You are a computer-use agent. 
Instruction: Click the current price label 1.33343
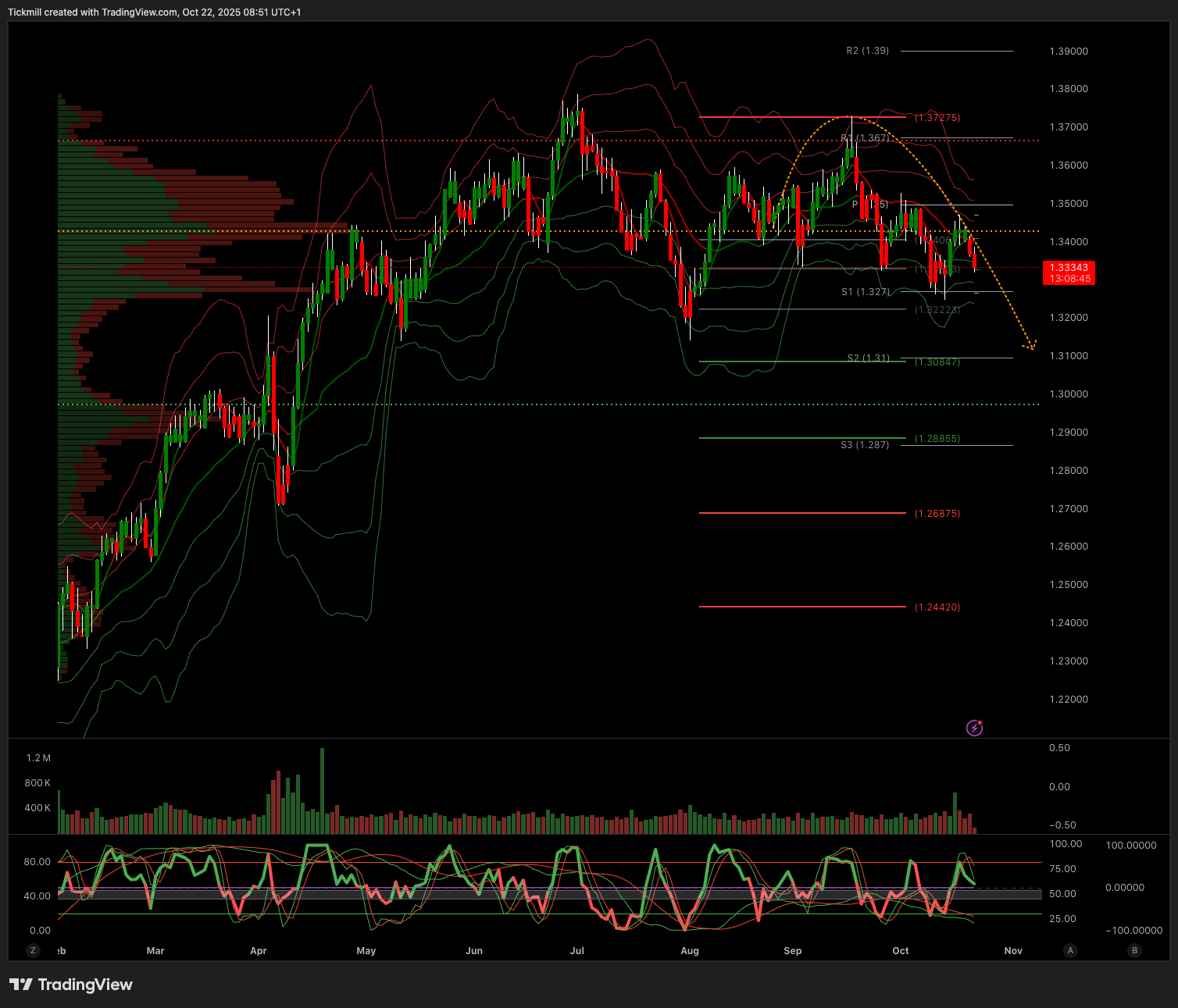tap(1069, 268)
